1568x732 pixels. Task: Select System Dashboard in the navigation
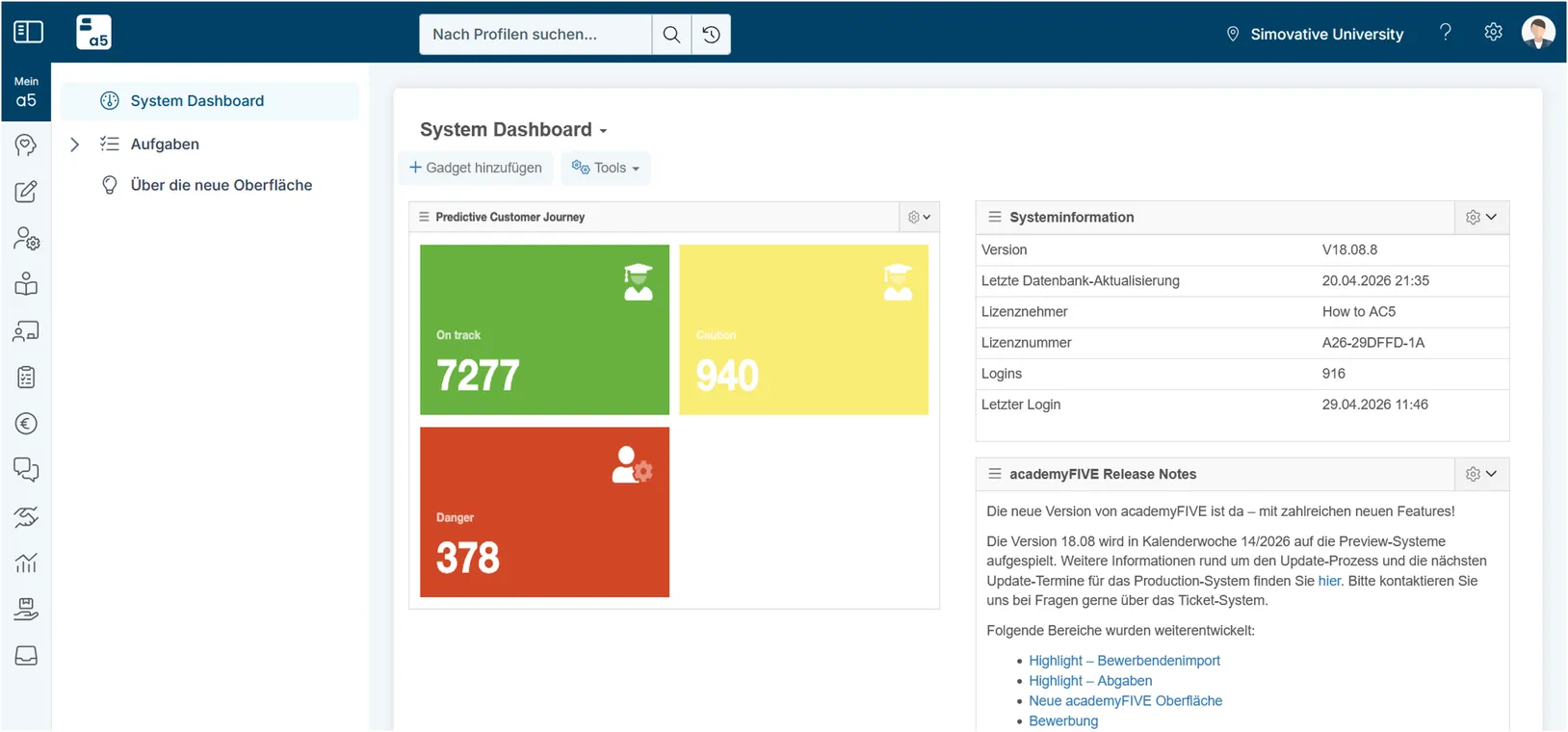[210, 101]
